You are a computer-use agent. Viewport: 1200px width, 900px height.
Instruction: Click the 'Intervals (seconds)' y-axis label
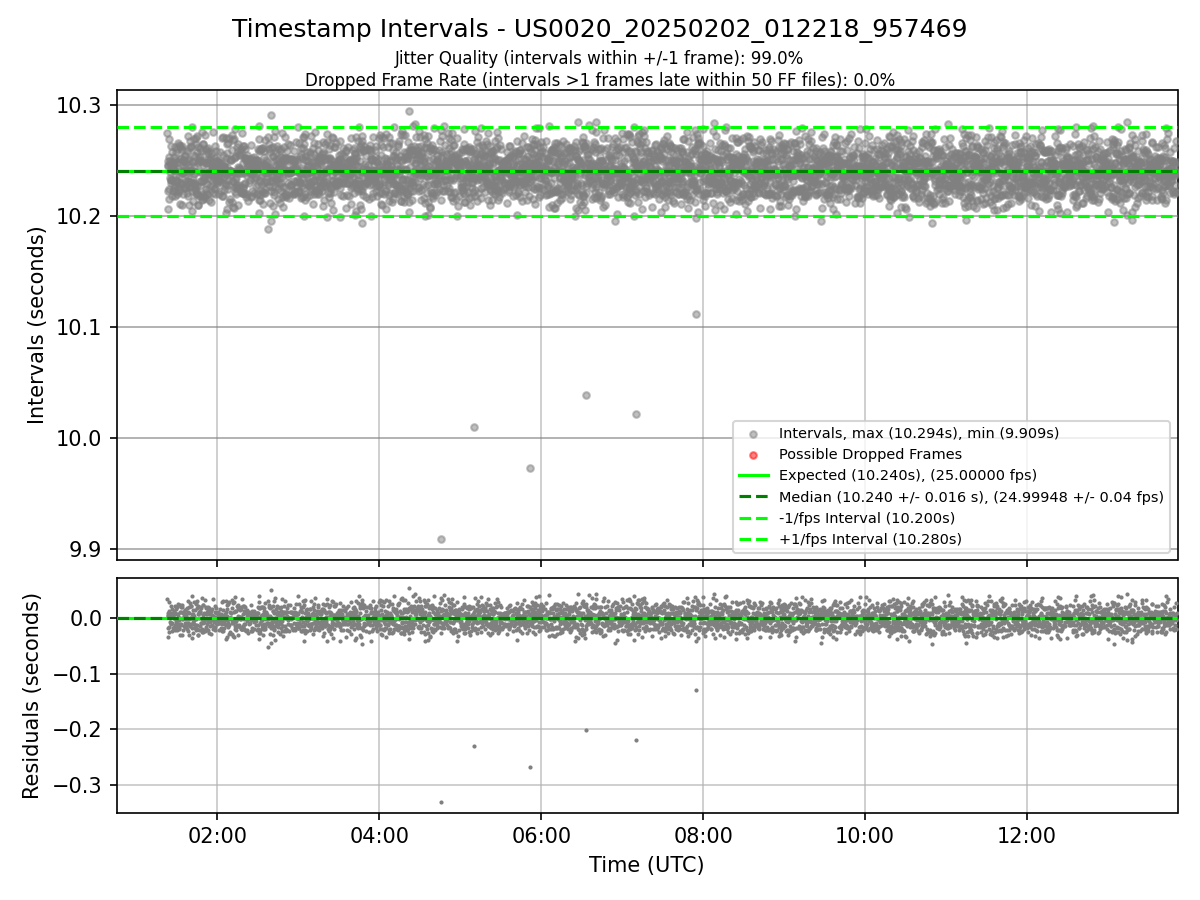tap(37, 325)
